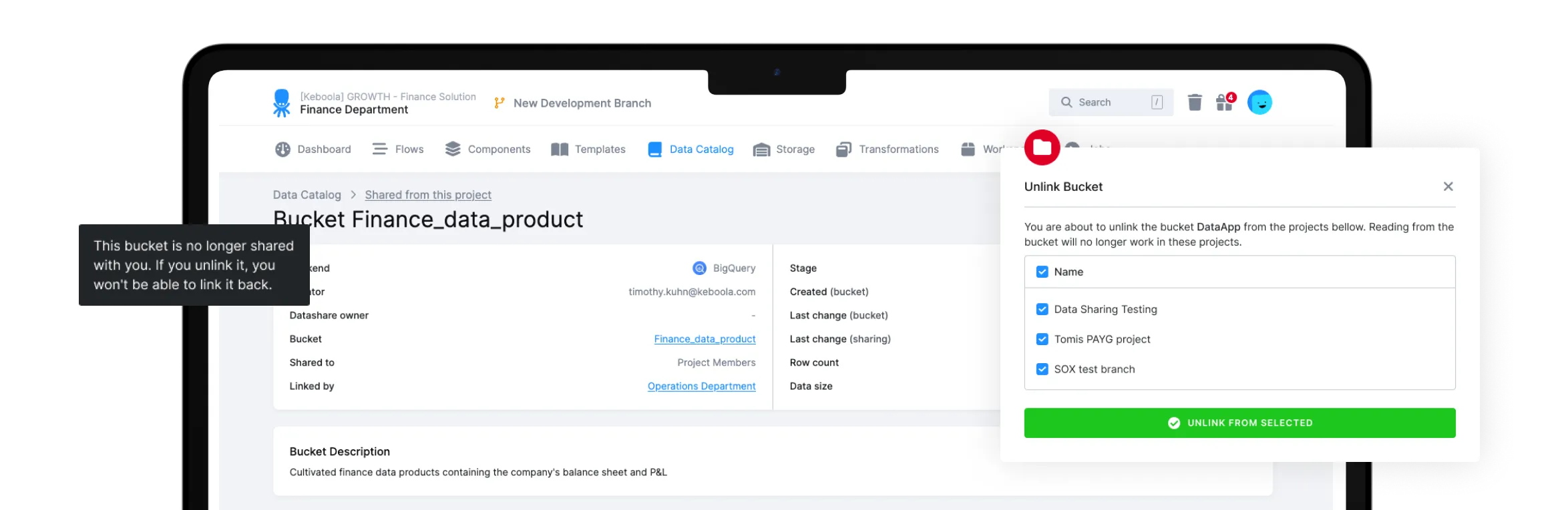Click the Stage label
Viewport: 1568px width, 510px height.
(803, 268)
